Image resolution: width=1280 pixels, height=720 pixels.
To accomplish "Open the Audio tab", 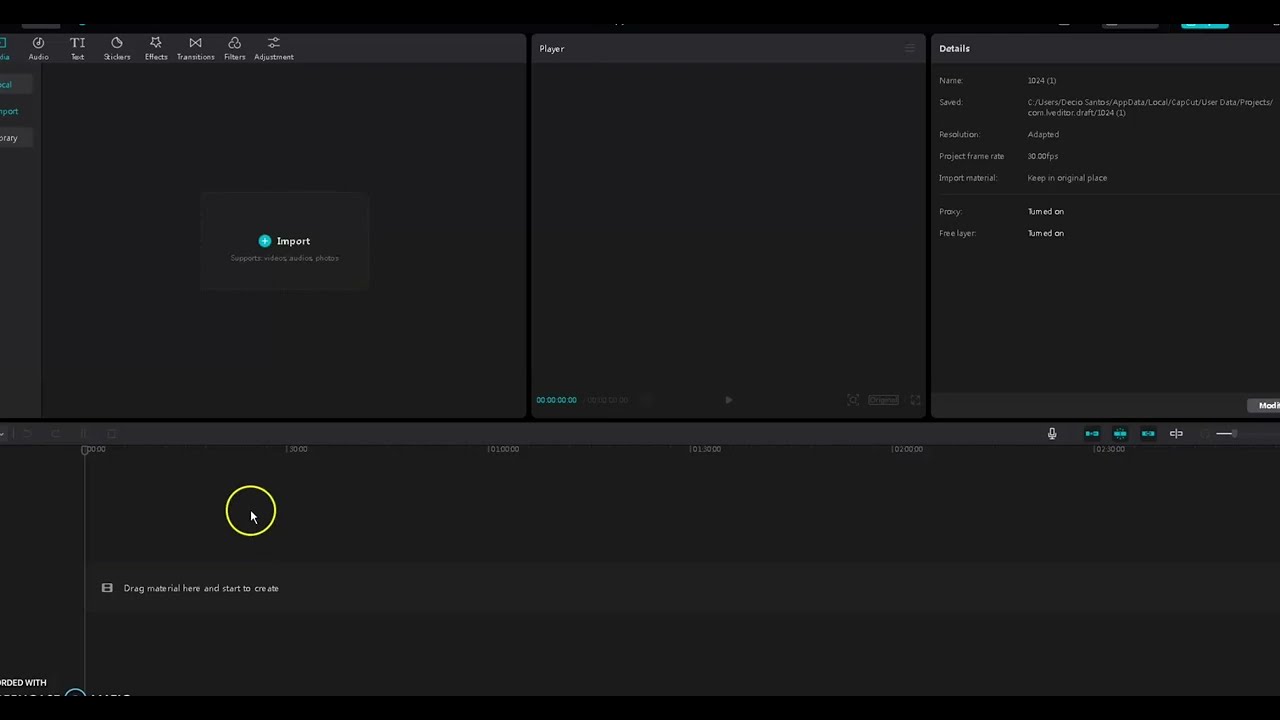I will (x=38, y=48).
